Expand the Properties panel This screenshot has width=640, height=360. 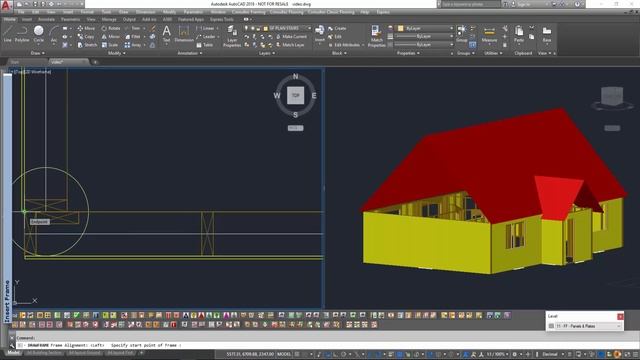(x=408, y=53)
